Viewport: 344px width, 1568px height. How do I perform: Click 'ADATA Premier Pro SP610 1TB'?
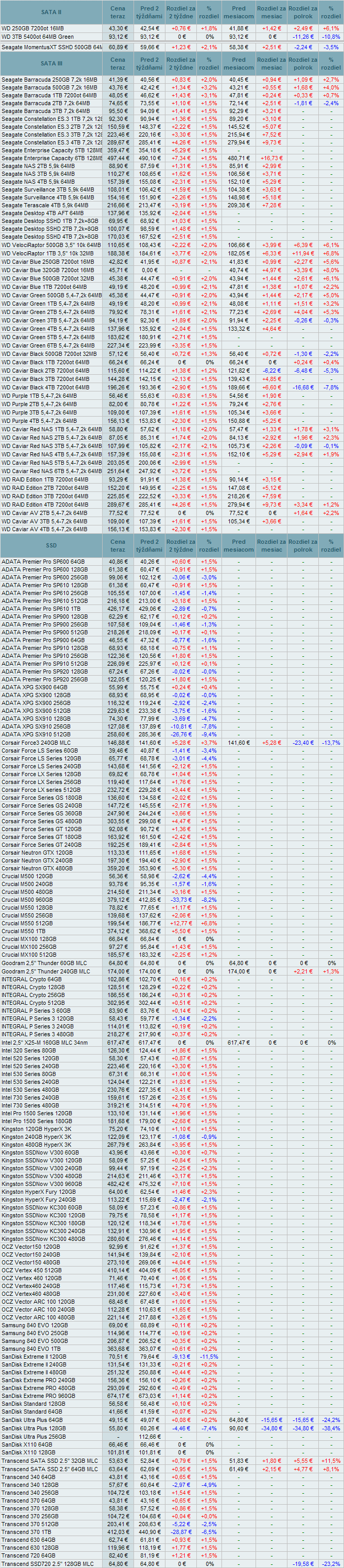(x=40, y=609)
